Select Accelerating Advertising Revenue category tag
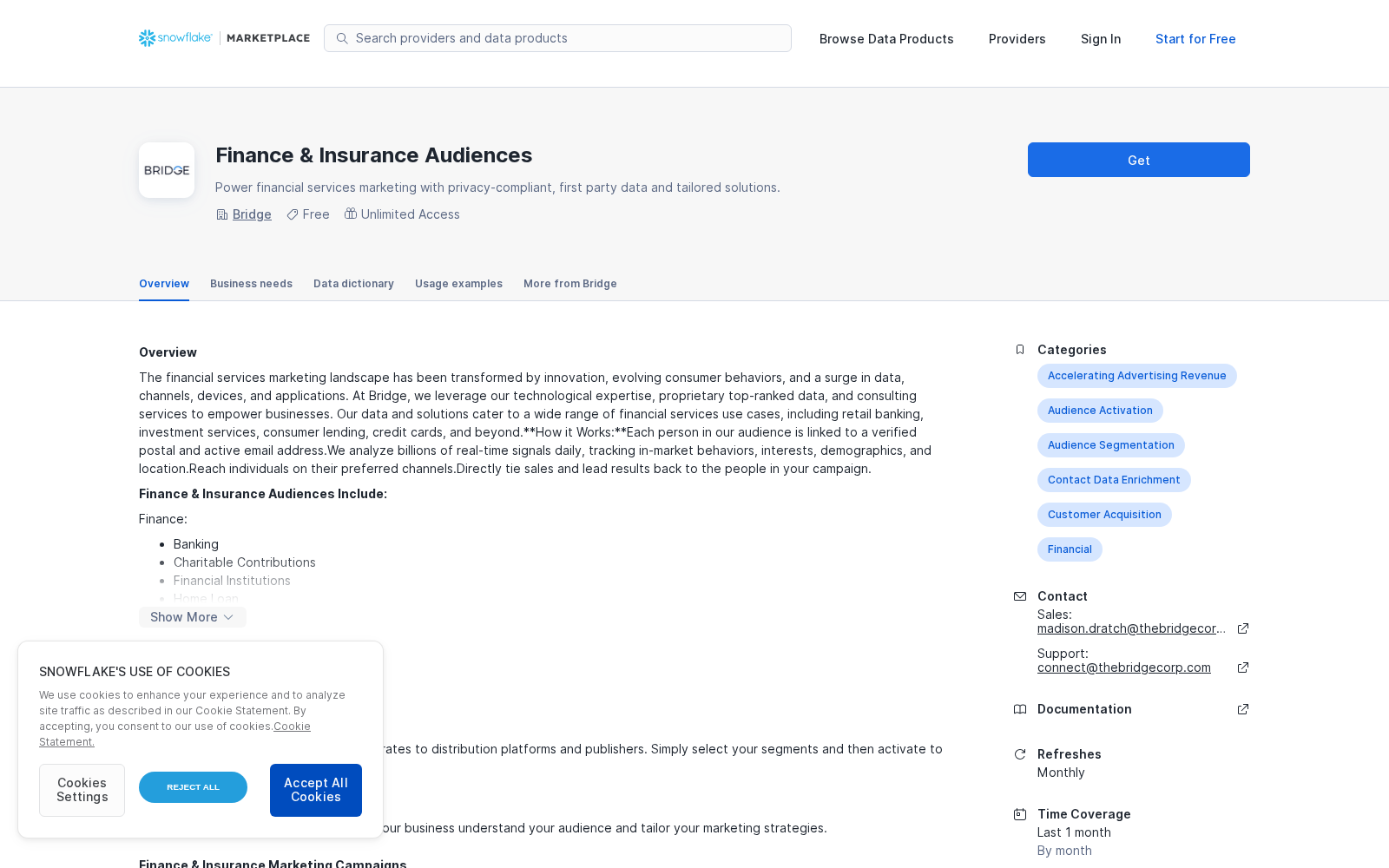Viewport: 1389px width, 868px height. pyautogui.click(x=1137, y=376)
